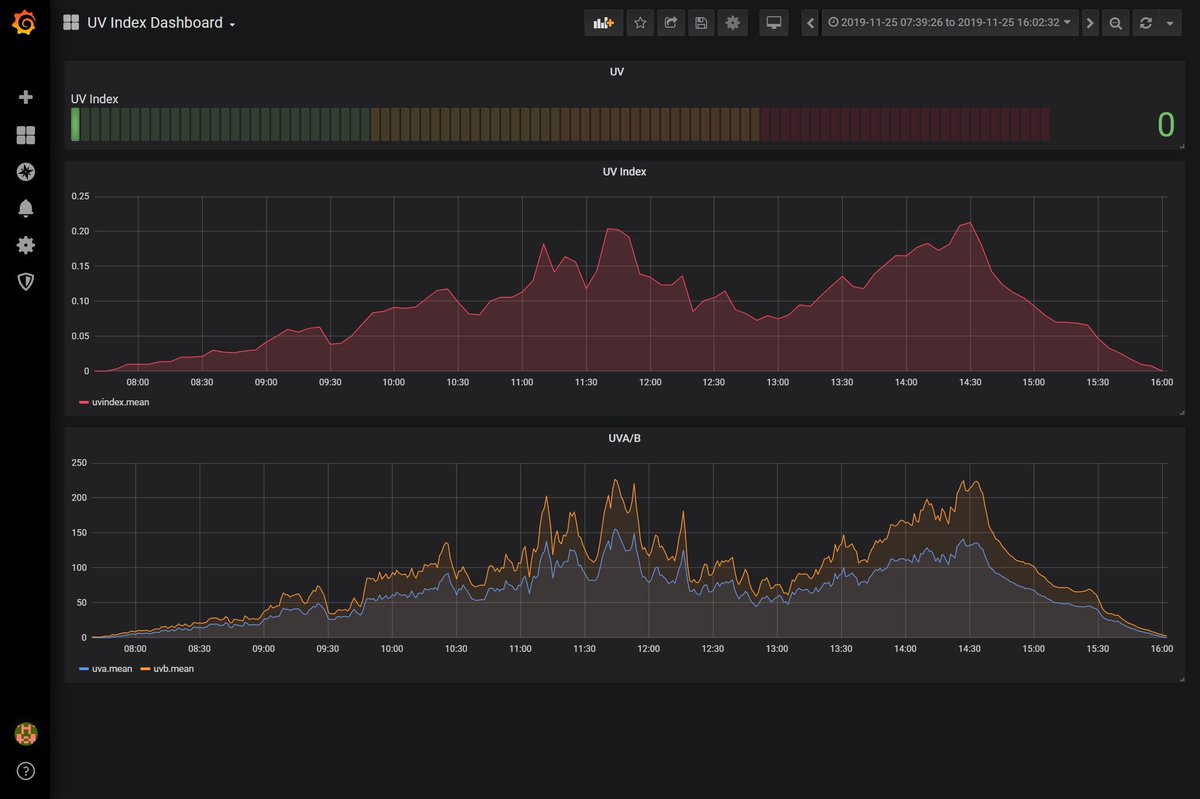This screenshot has width=1200, height=799.
Task: Open the Explore compass icon
Action: (x=26, y=172)
